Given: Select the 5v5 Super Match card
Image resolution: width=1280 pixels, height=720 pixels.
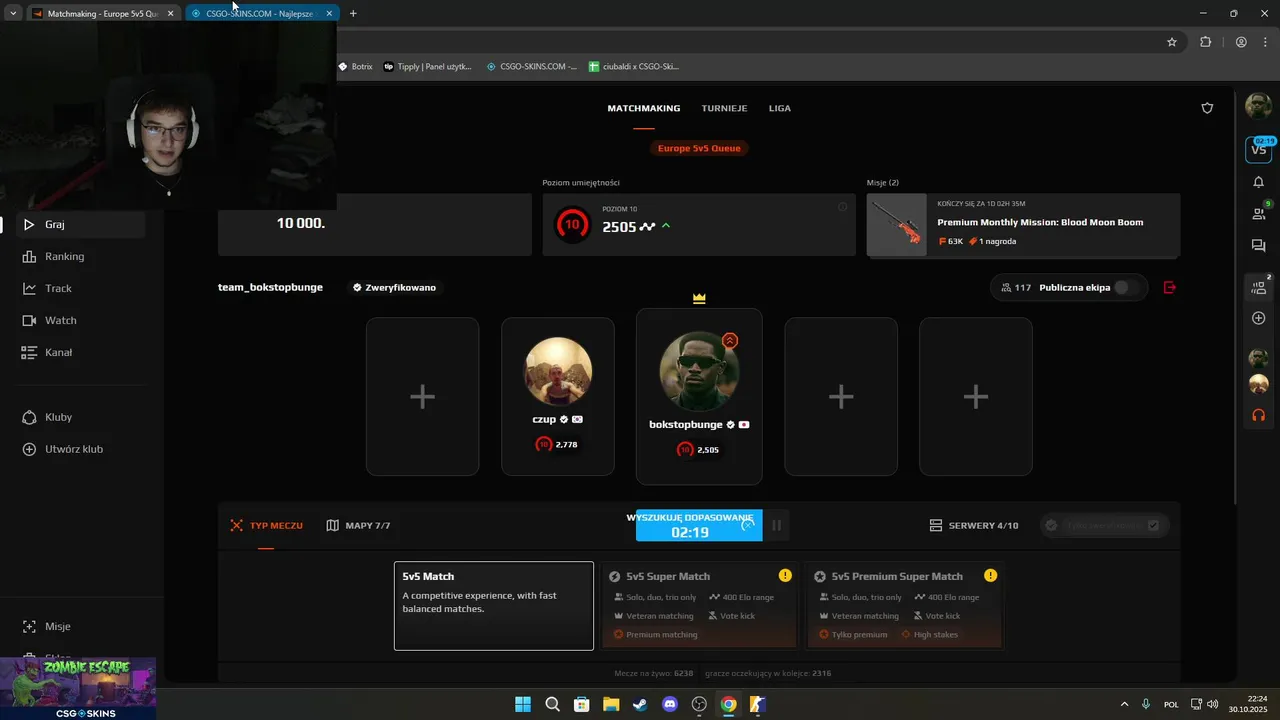Looking at the screenshot, I should [x=700, y=606].
